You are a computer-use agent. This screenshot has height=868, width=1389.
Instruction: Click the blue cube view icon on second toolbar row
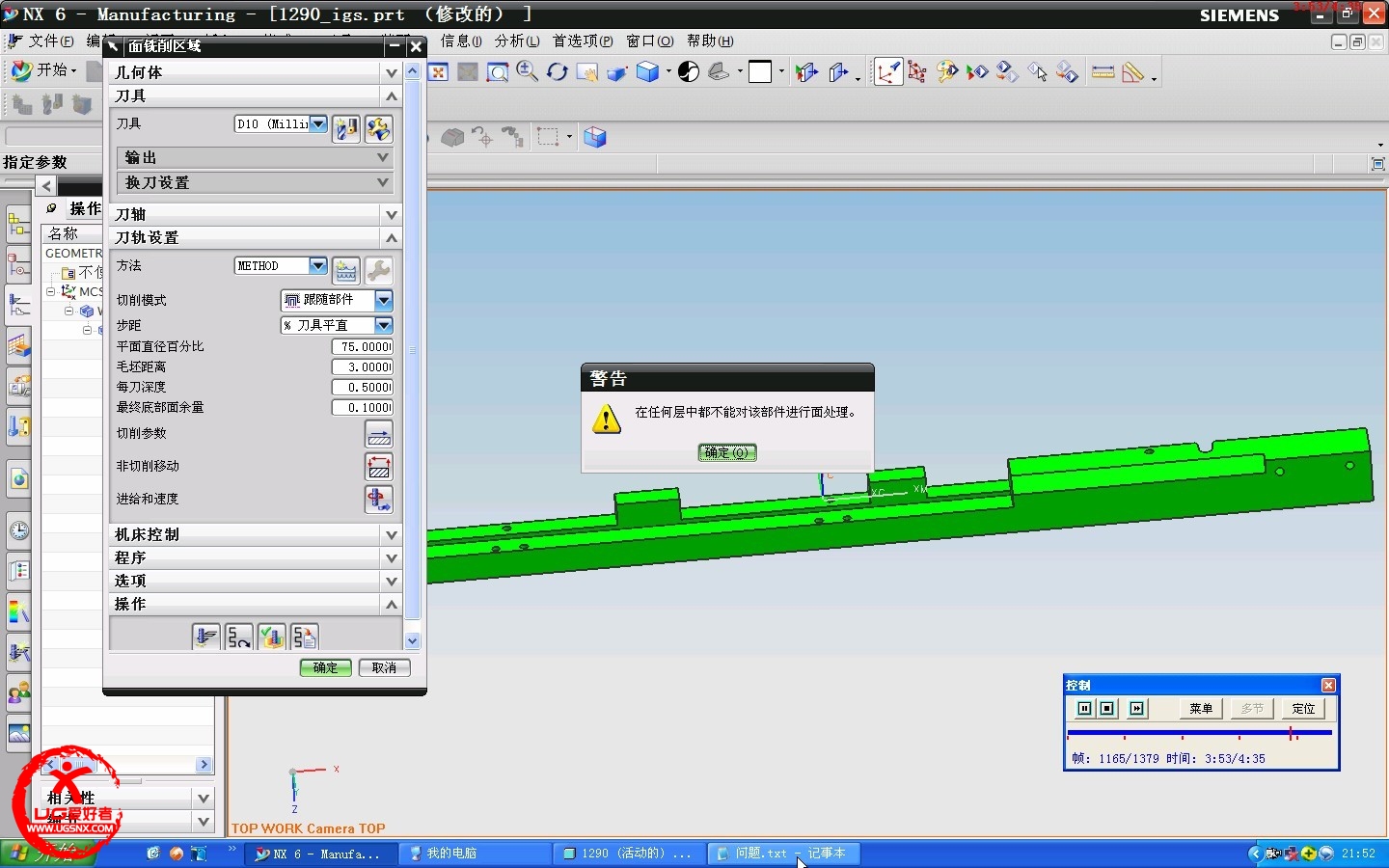point(595,137)
